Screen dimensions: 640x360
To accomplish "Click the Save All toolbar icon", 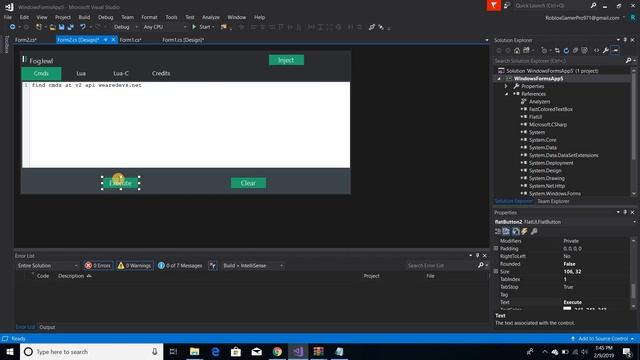I will (71, 27).
